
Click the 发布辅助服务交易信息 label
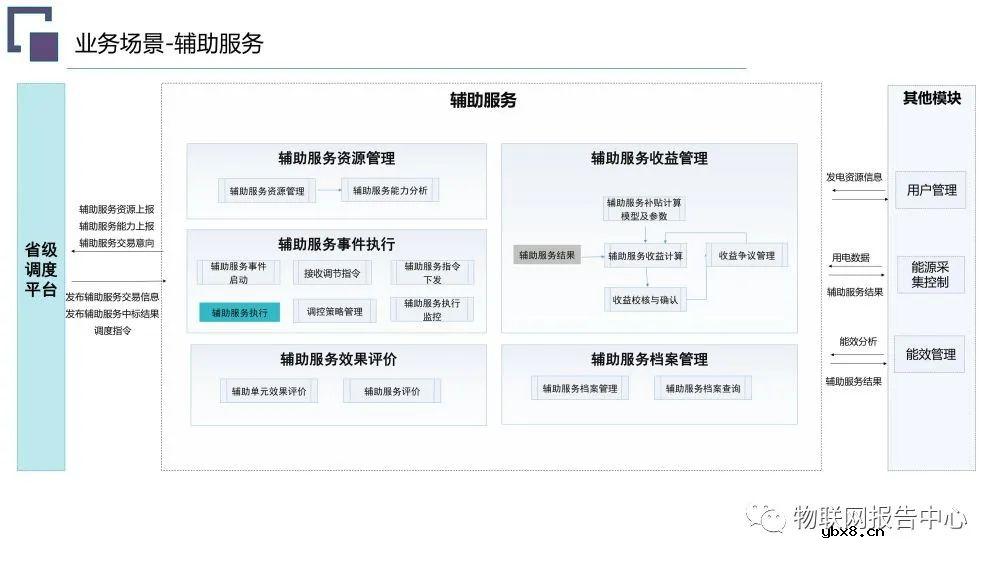112,297
